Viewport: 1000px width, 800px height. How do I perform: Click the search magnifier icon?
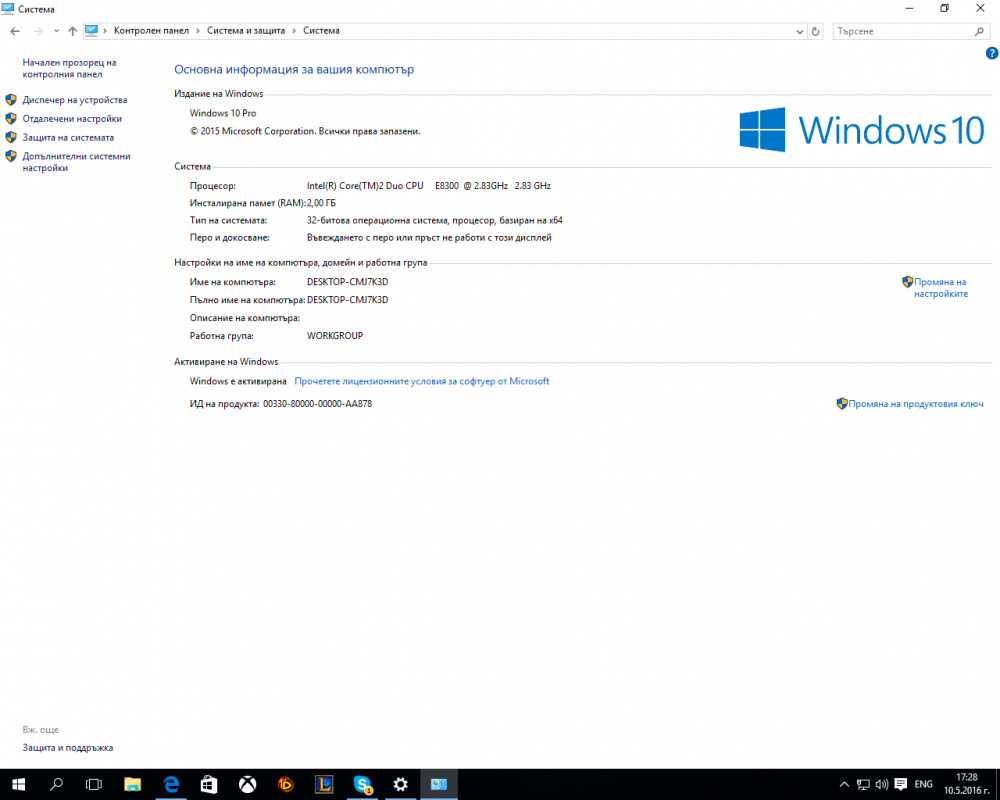[x=979, y=31]
